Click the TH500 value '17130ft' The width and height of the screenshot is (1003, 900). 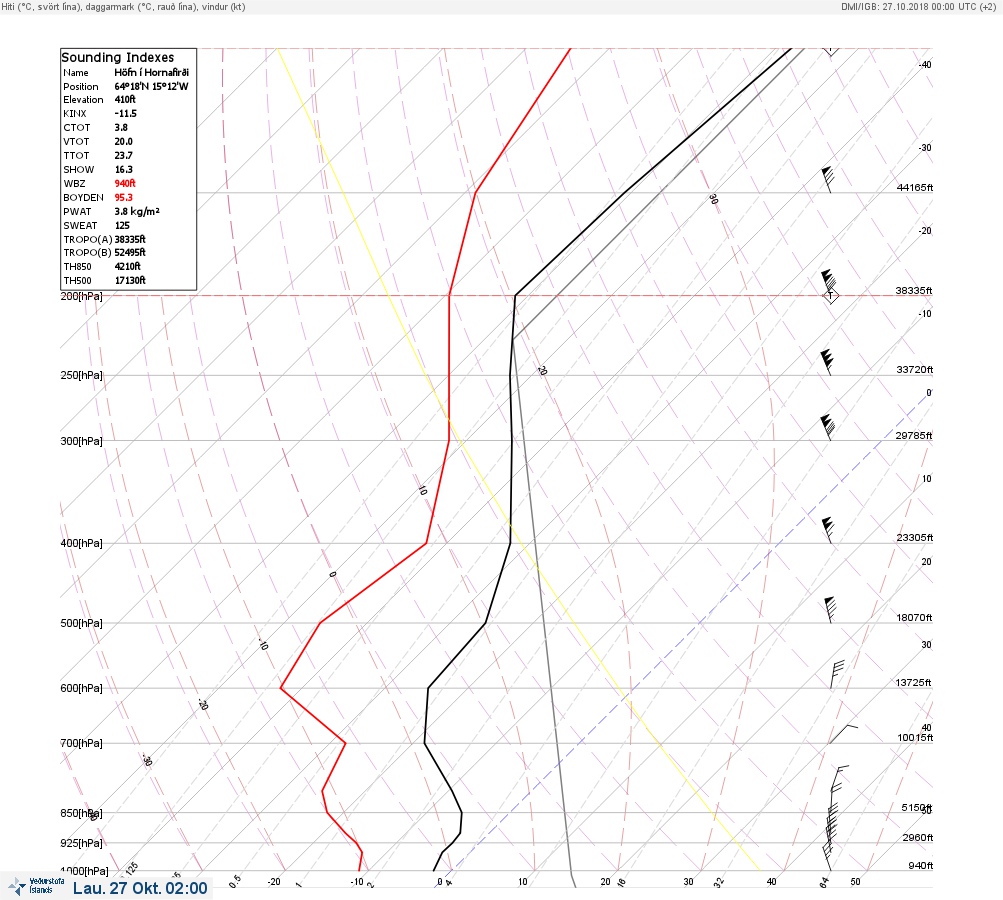130,280
